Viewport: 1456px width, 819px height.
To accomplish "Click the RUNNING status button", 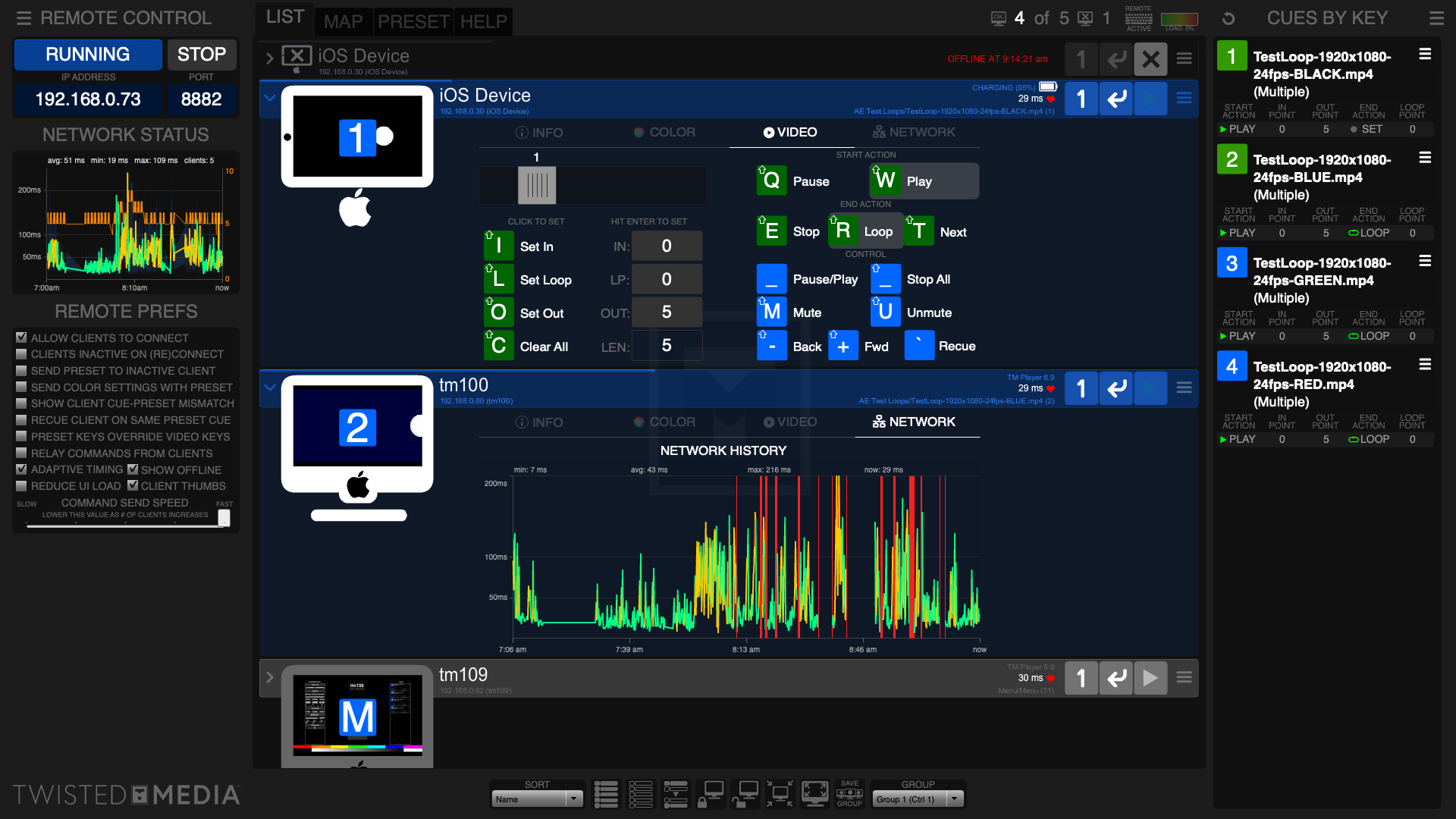I will tap(88, 55).
